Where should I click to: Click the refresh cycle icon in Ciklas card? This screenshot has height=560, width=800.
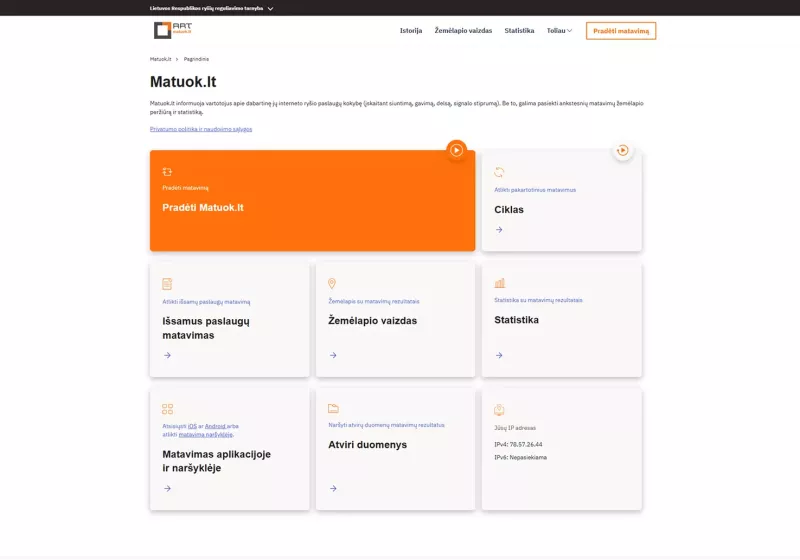499,172
